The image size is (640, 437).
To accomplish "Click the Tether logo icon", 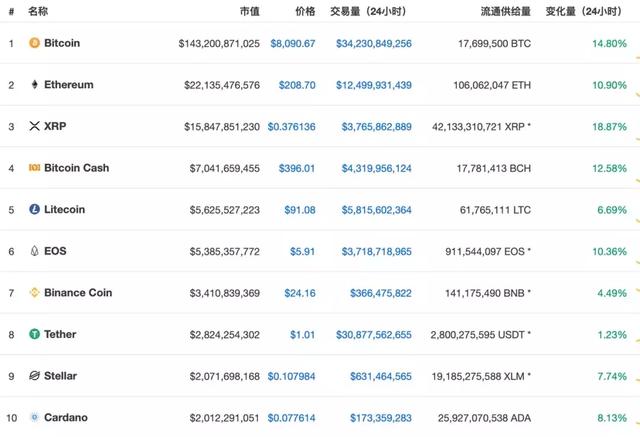I will [34, 334].
